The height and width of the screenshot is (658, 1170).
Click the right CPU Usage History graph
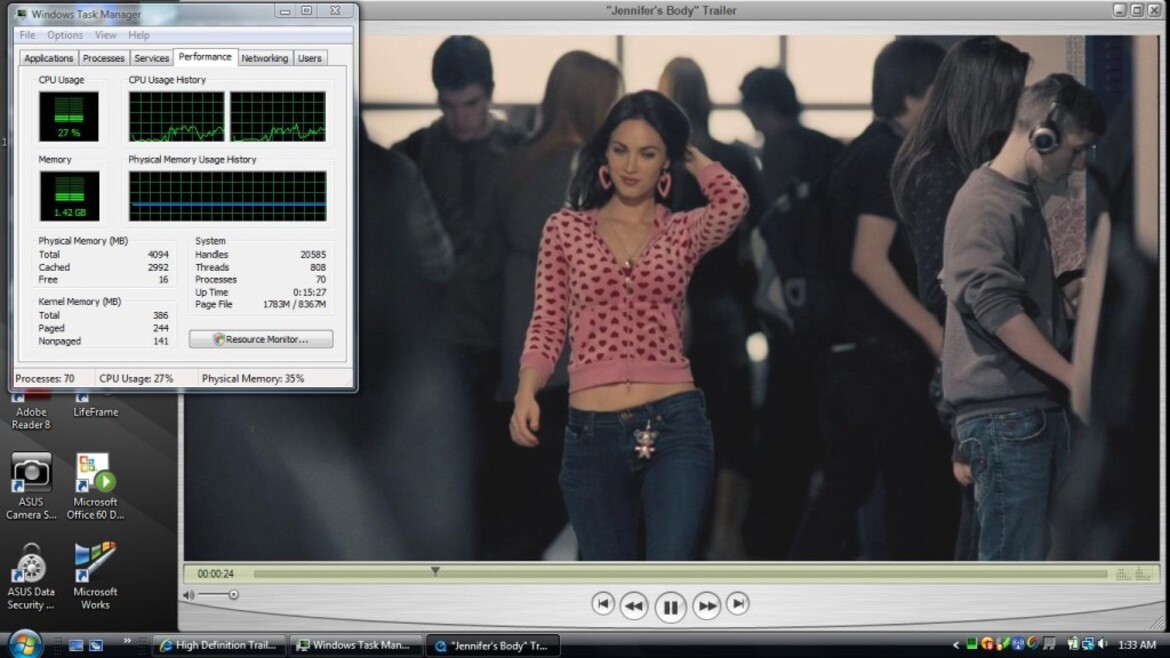point(278,116)
